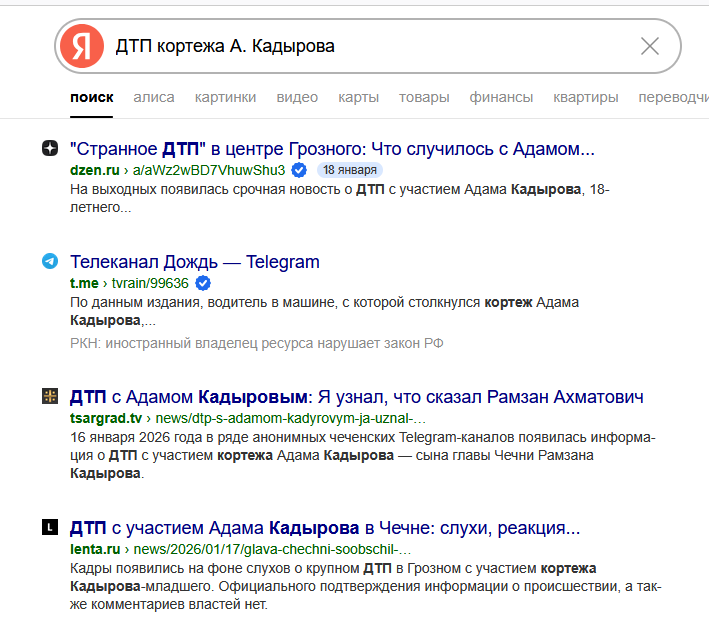Click the Telegram favicon icon
The image size is (709, 630).
50,262
